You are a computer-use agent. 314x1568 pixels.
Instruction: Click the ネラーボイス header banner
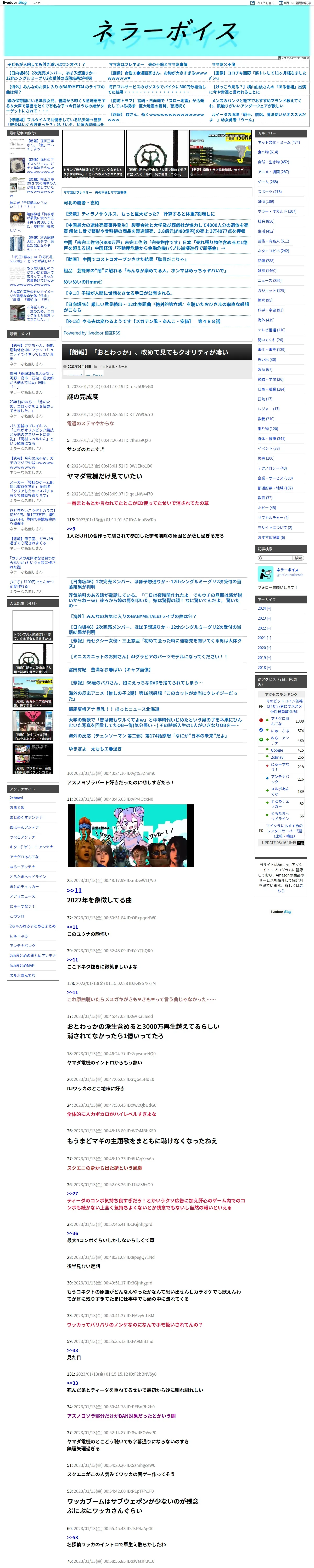coord(157,32)
